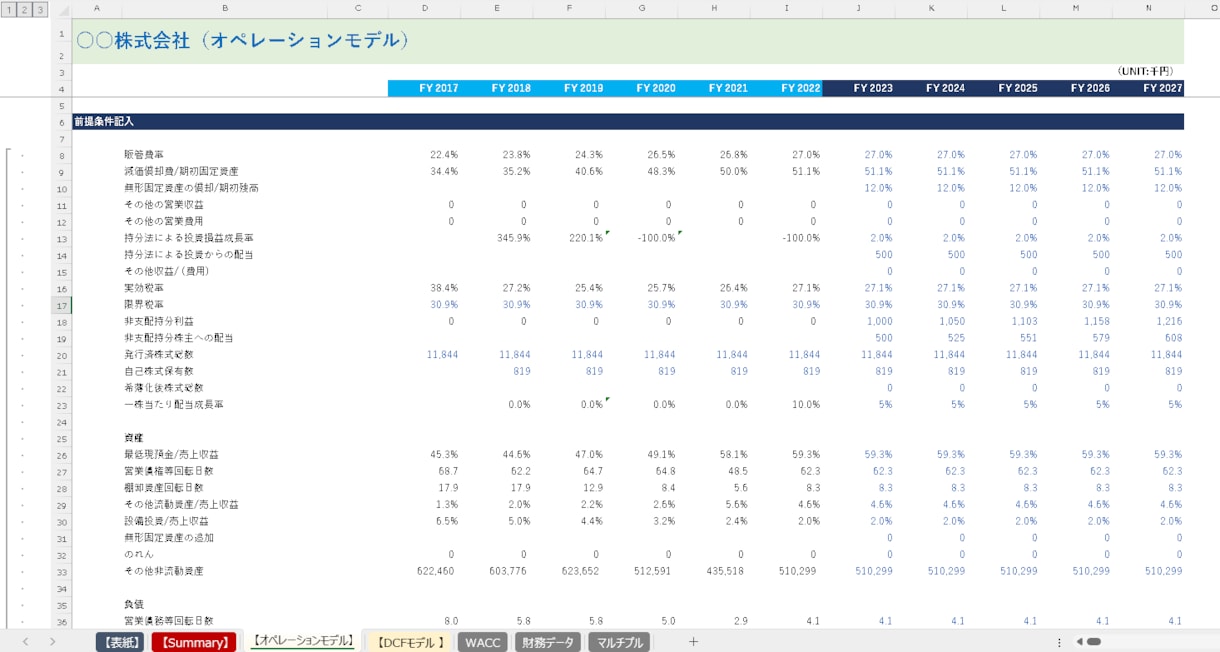
Task: Click the 220.1% cell in FY 2019
Action: pyautogui.click(x=585, y=238)
